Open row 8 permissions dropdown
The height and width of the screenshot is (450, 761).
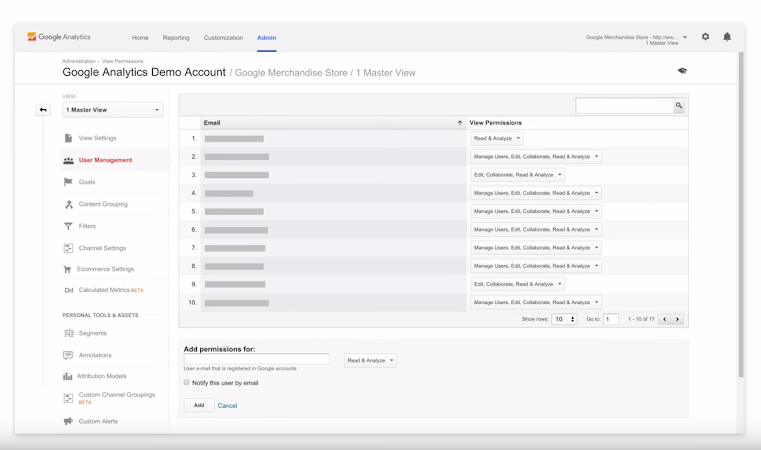536,266
